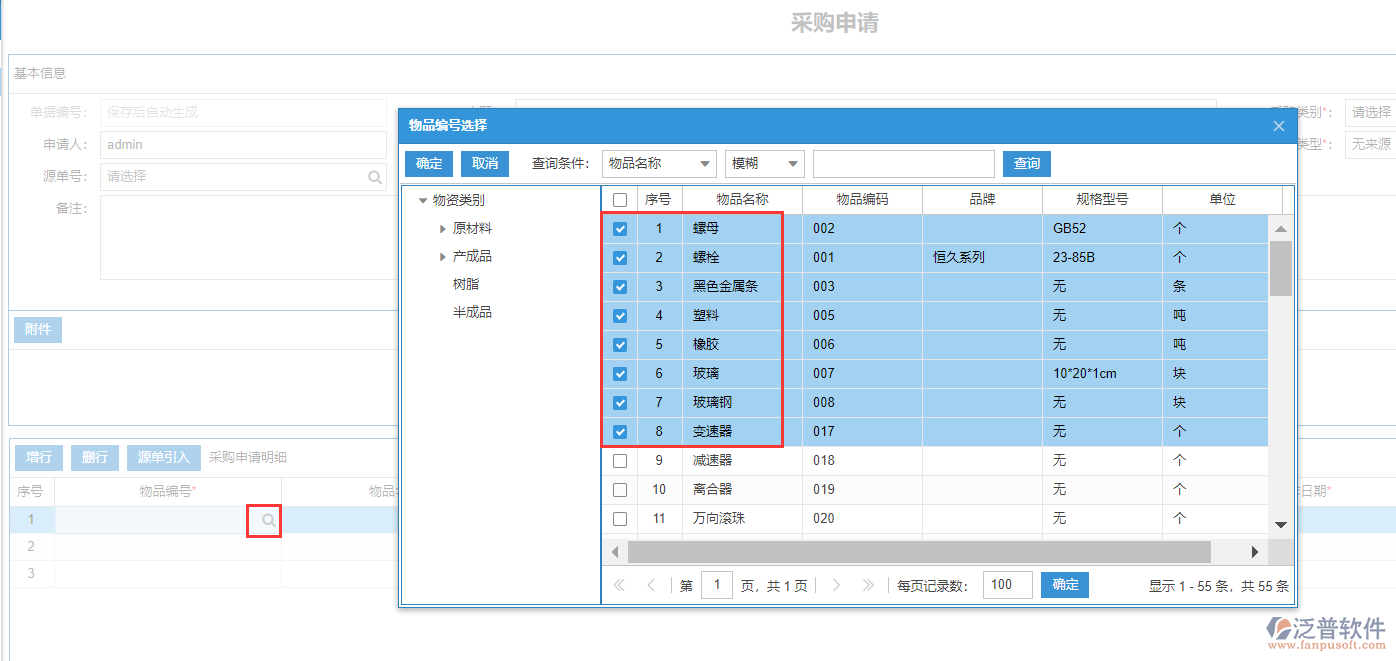Screen dimensions: 1396x661
Task: Open the 物品编号 lookup magnifier icon
Action: pyautogui.click(x=266, y=521)
